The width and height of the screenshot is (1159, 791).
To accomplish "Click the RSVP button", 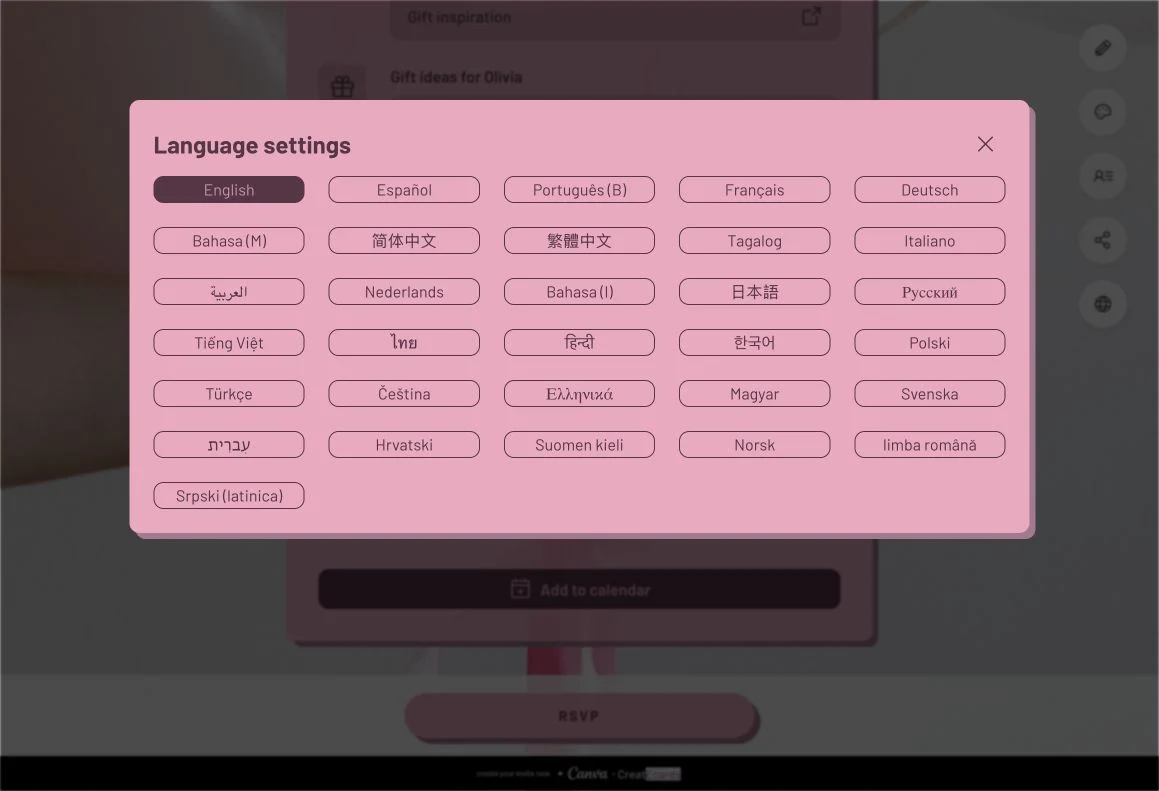I will coord(580,716).
